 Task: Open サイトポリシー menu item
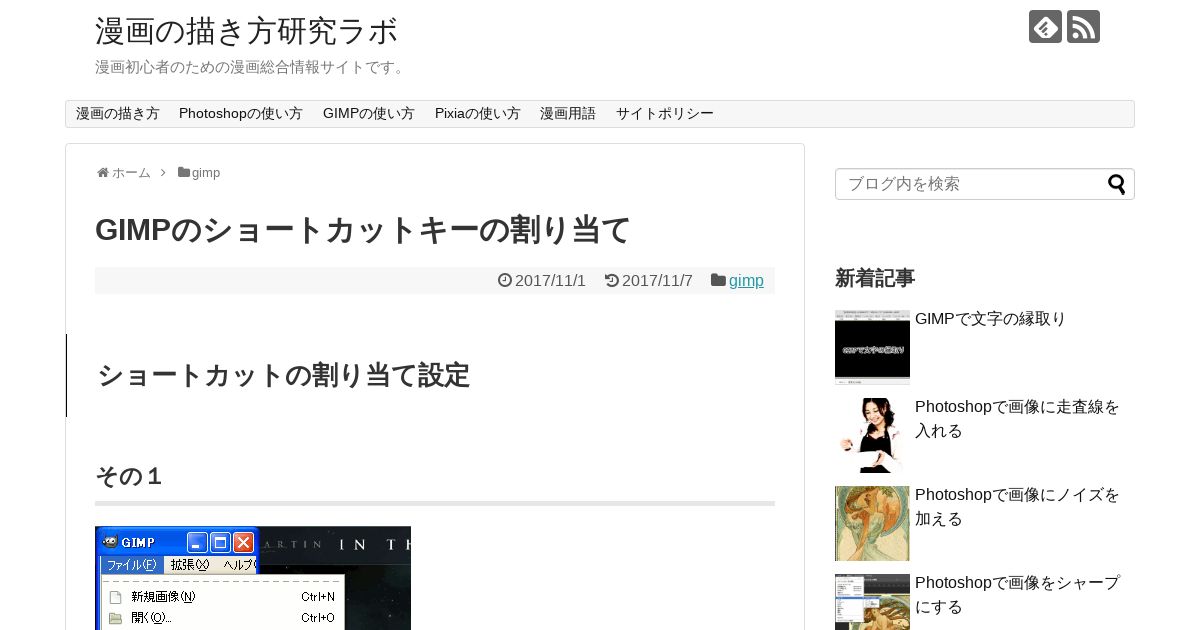coord(665,114)
